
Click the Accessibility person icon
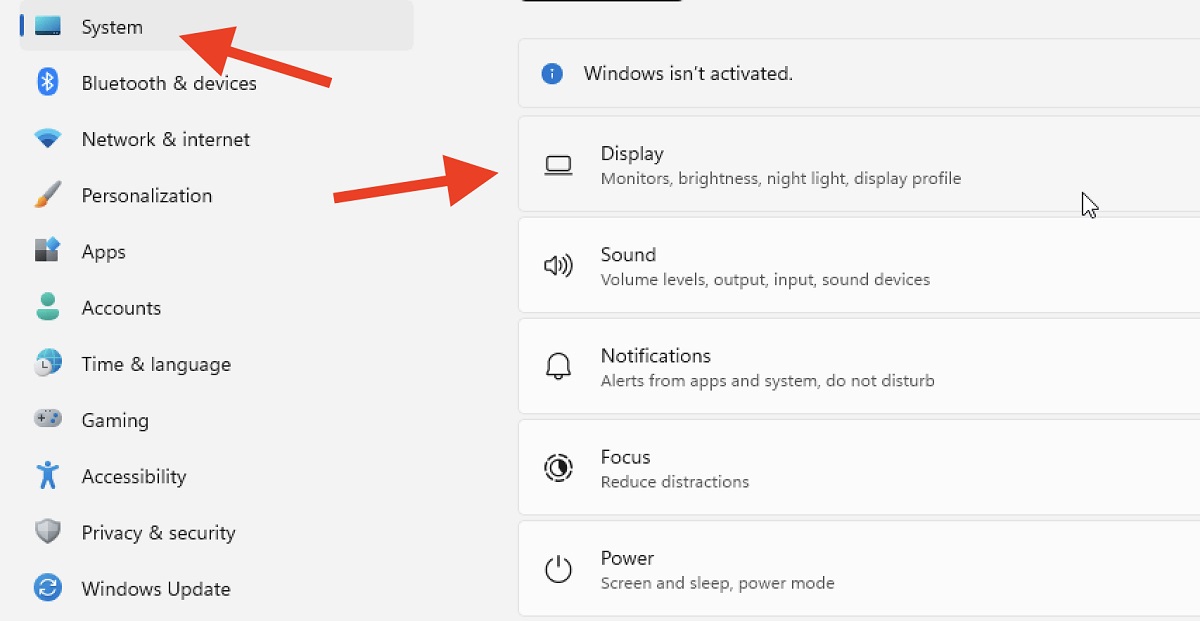pos(47,476)
